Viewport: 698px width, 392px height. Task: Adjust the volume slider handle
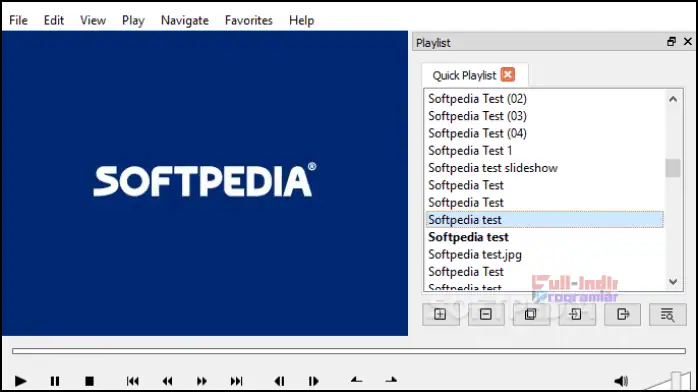click(676, 381)
